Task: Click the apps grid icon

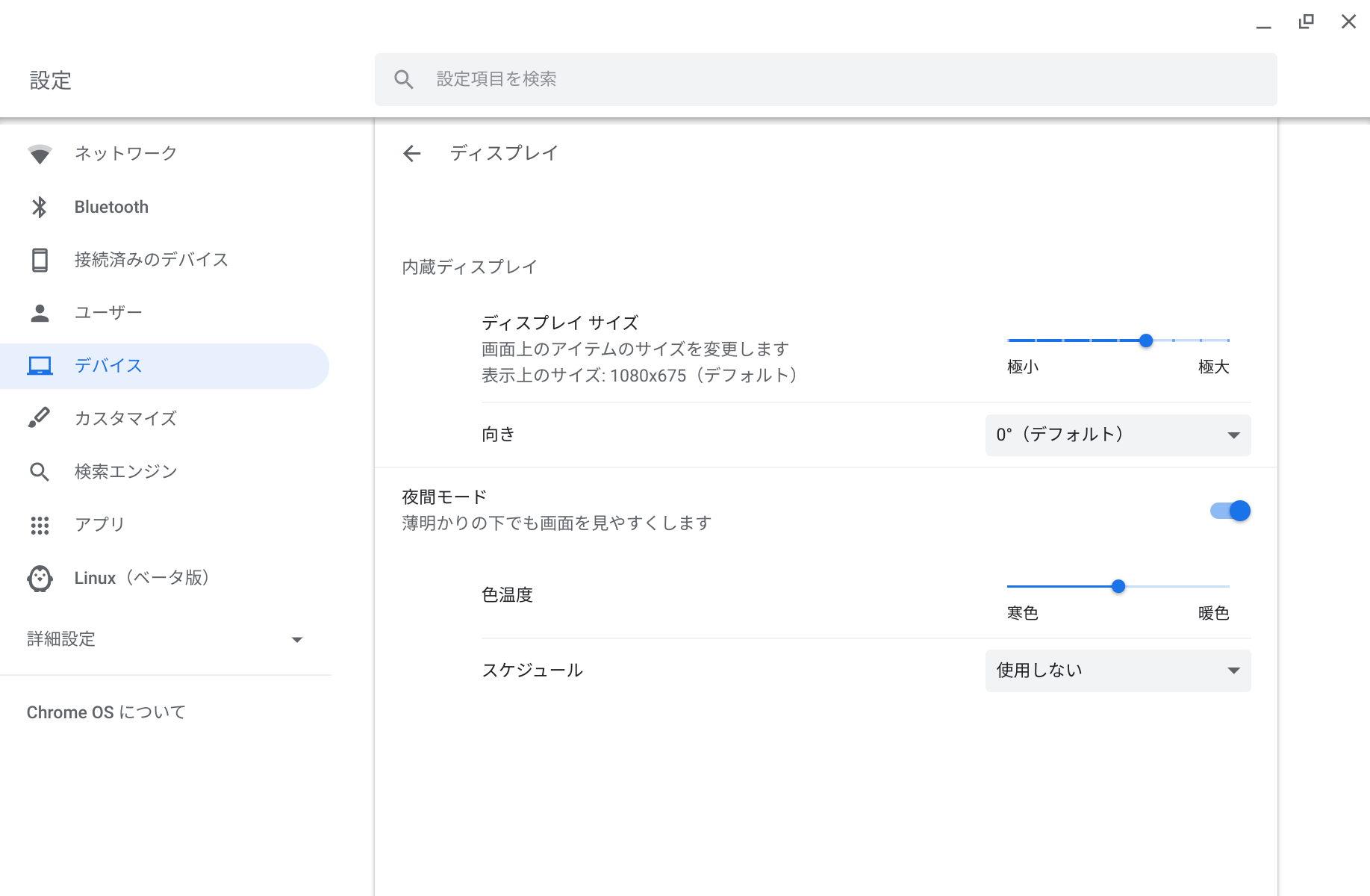Action: [x=40, y=525]
